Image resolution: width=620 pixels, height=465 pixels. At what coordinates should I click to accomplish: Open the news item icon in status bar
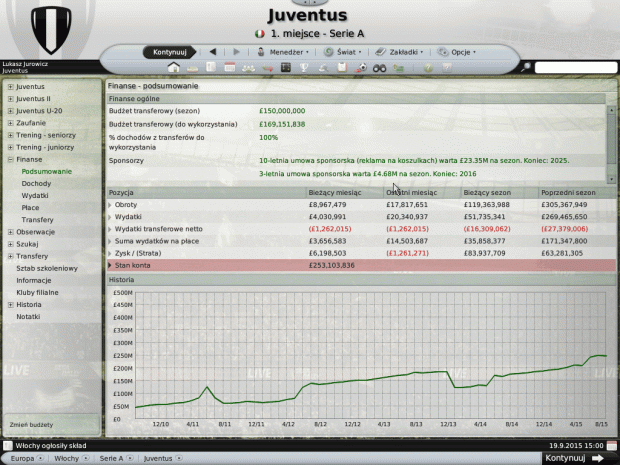[x=8, y=446]
